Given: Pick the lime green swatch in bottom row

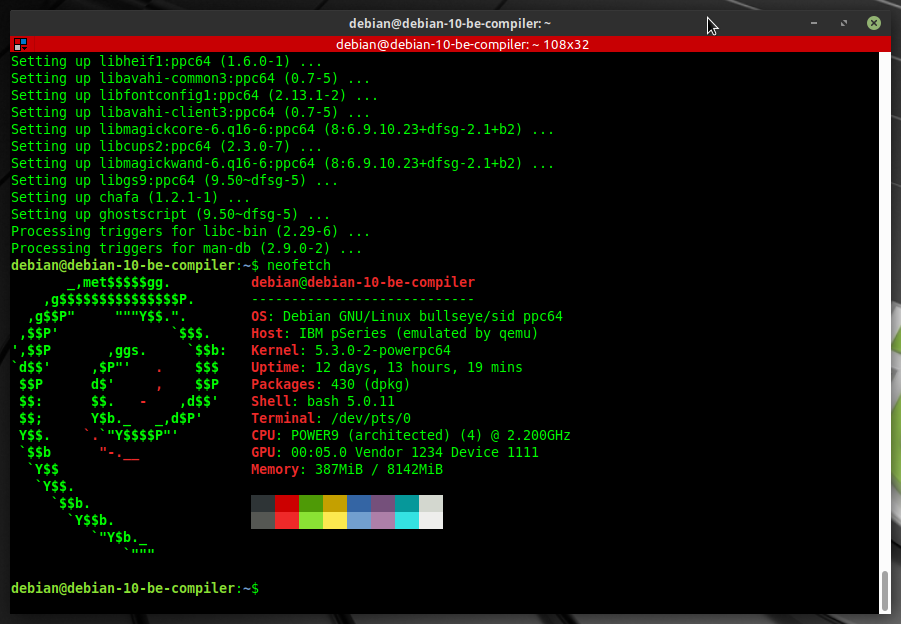Looking at the screenshot, I should 311,520.
